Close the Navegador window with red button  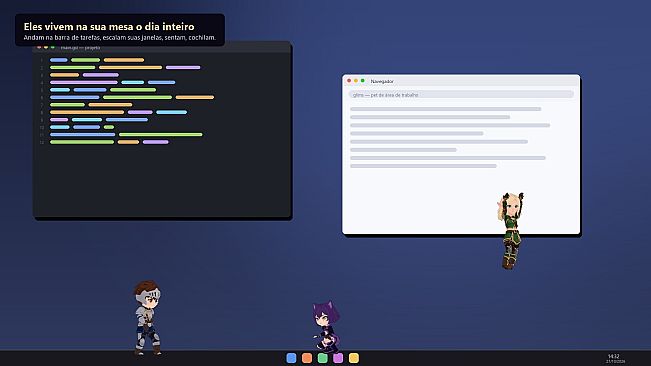349,81
